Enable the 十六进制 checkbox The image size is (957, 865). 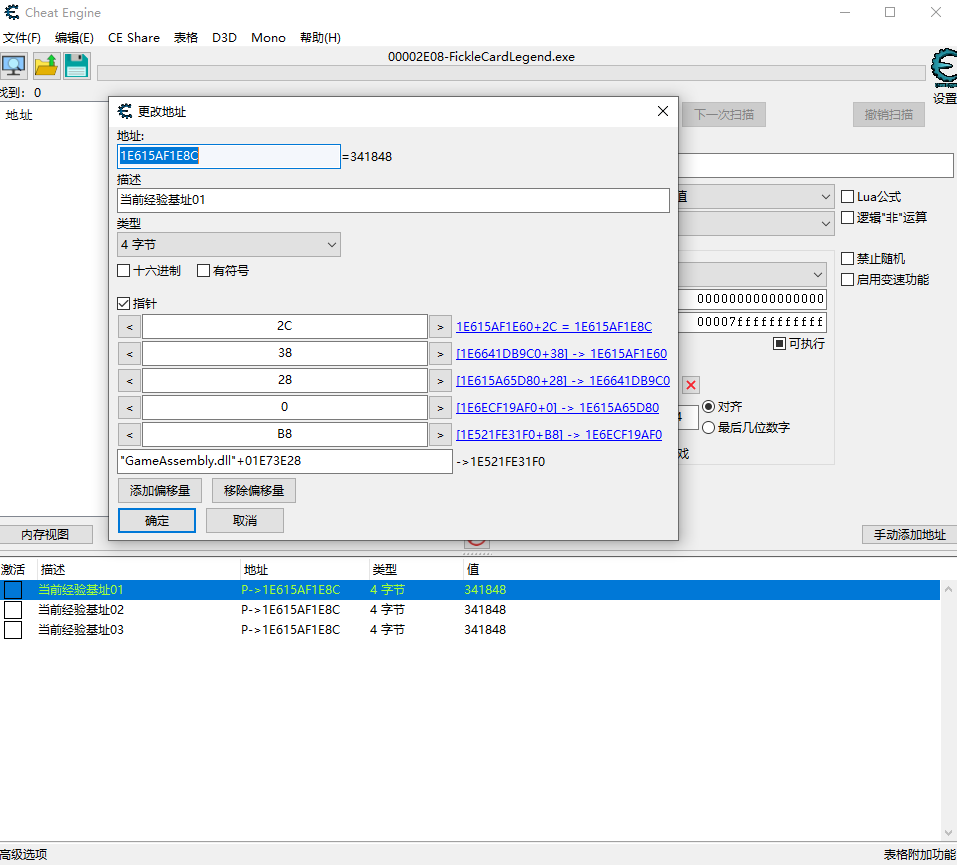tap(124, 271)
